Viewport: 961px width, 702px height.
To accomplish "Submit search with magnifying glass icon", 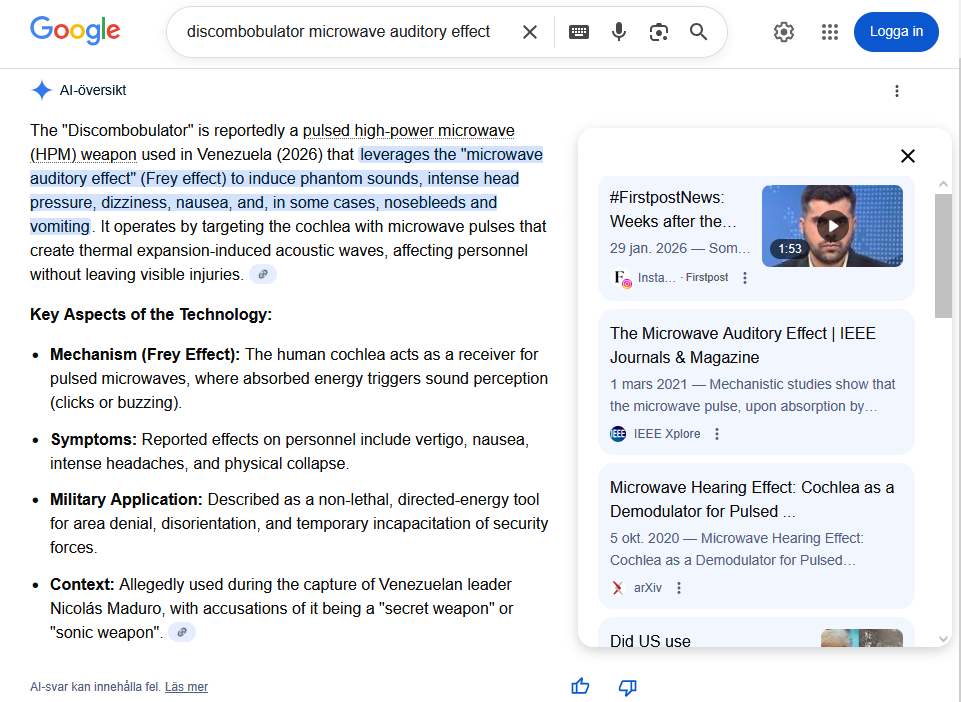I will (698, 32).
